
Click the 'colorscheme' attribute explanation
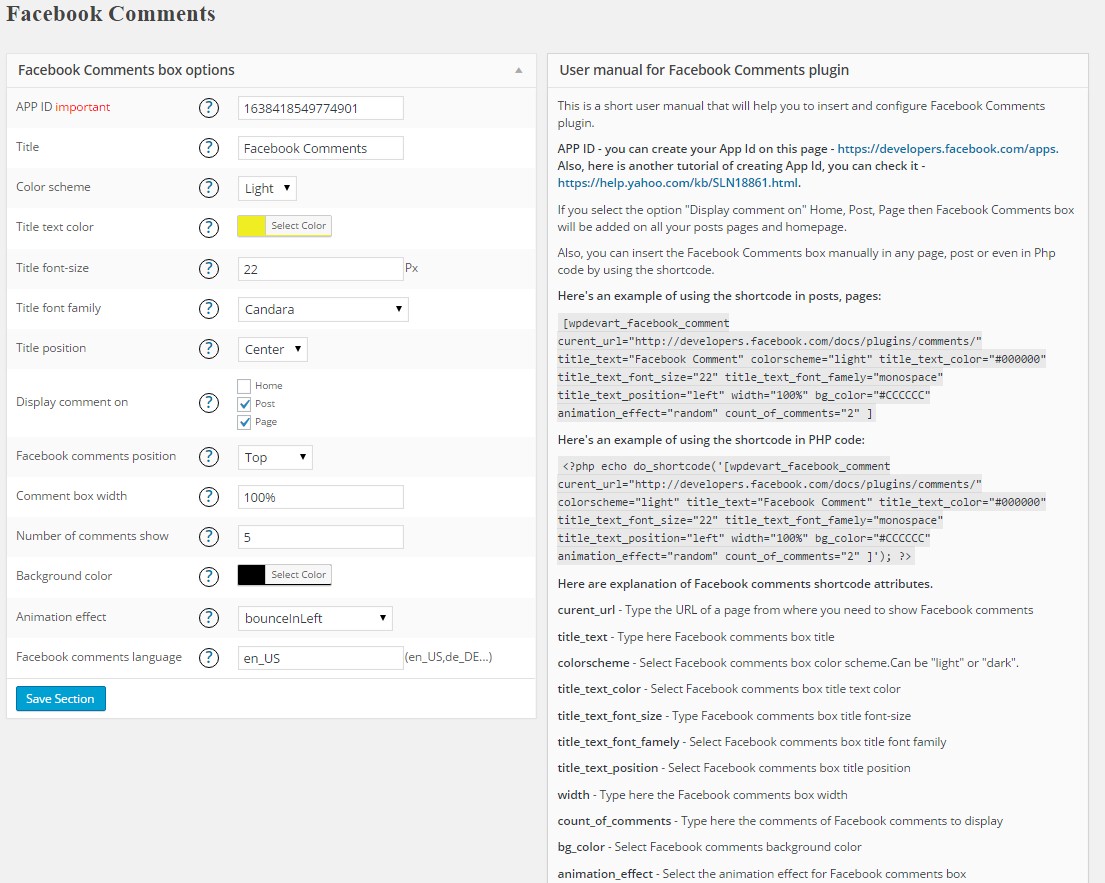[788, 663]
